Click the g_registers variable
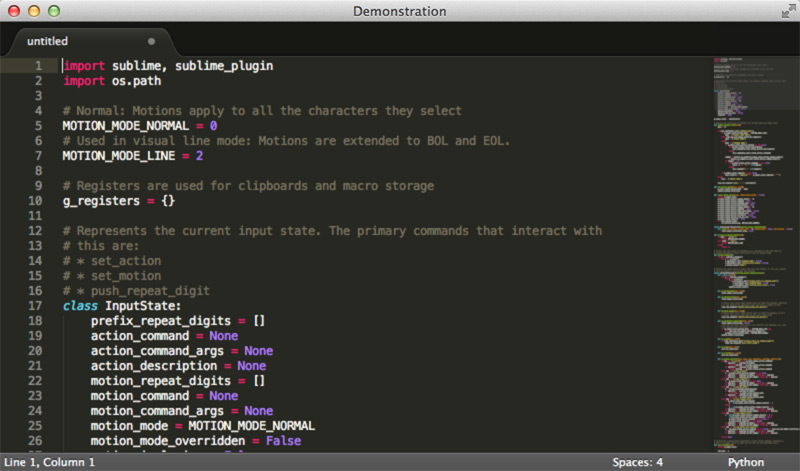Image resolution: width=800 pixels, height=471 pixels. click(x=101, y=202)
